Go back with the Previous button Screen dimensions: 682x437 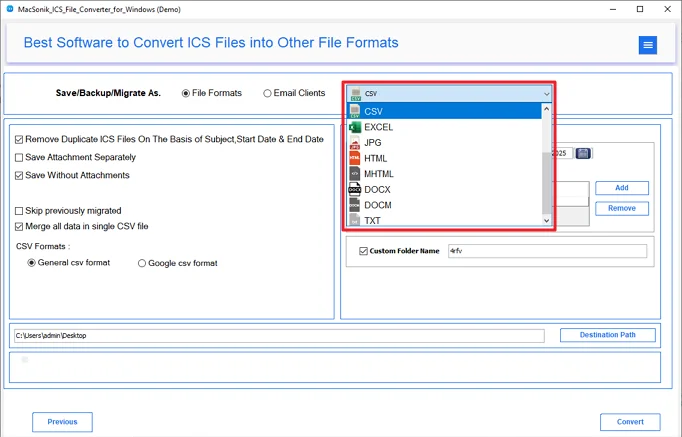(62, 422)
